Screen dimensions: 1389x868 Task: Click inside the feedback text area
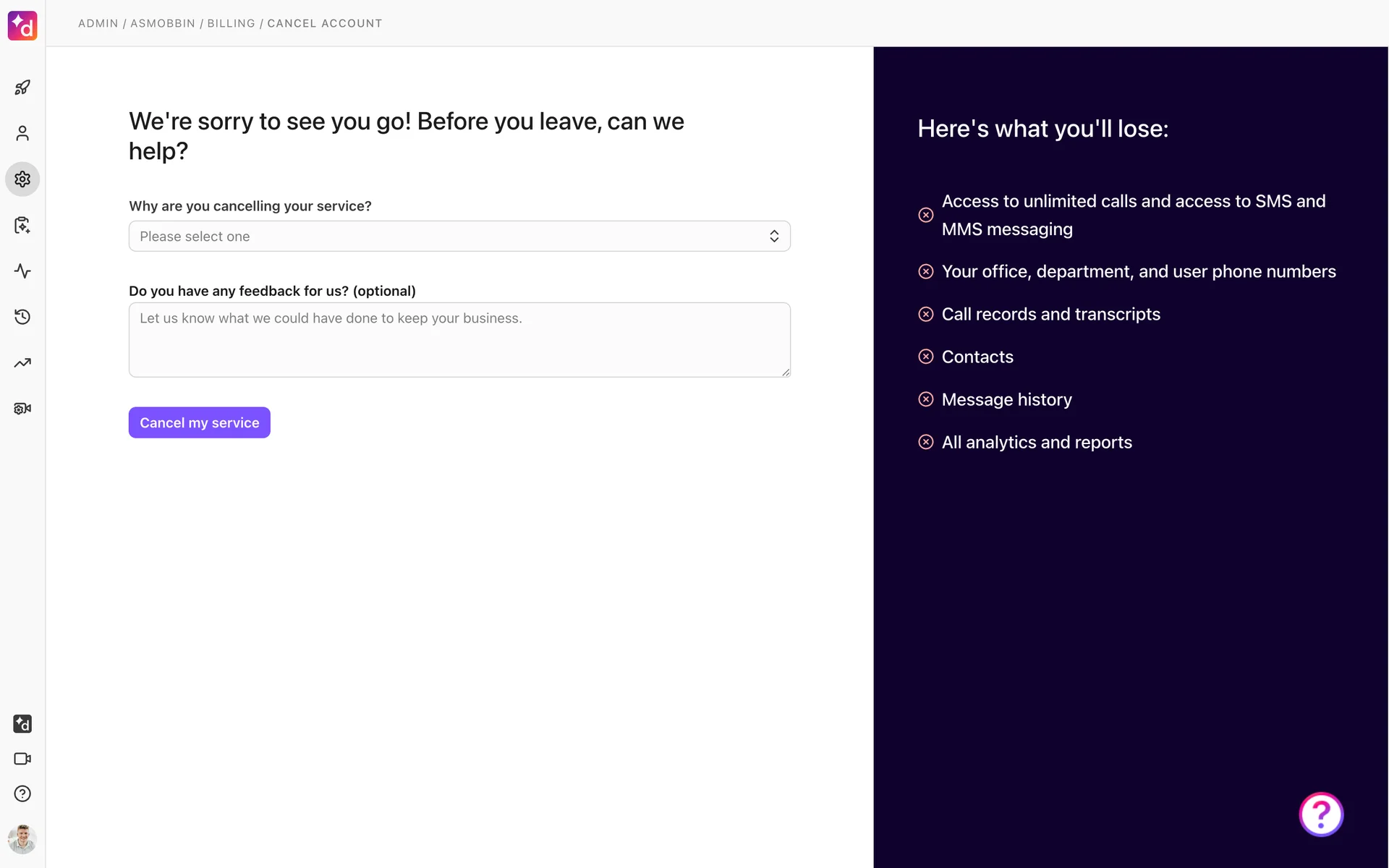459,340
